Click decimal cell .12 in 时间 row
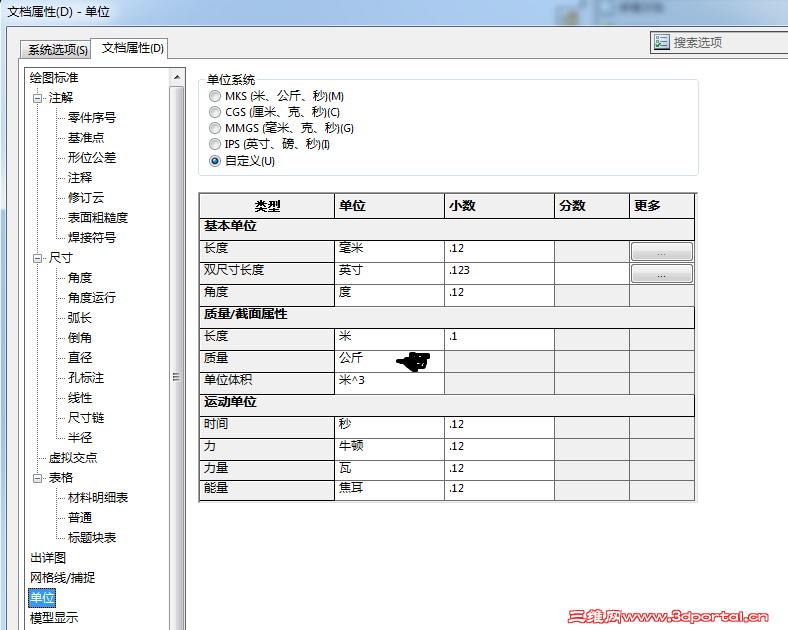 (500, 428)
